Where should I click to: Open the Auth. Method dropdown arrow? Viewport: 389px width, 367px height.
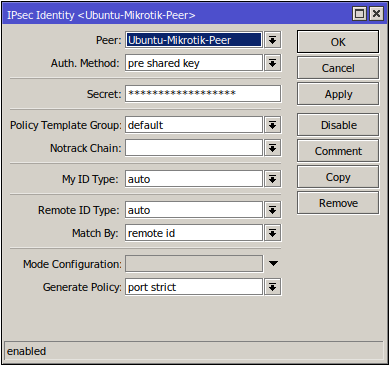[x=273, y=63]
